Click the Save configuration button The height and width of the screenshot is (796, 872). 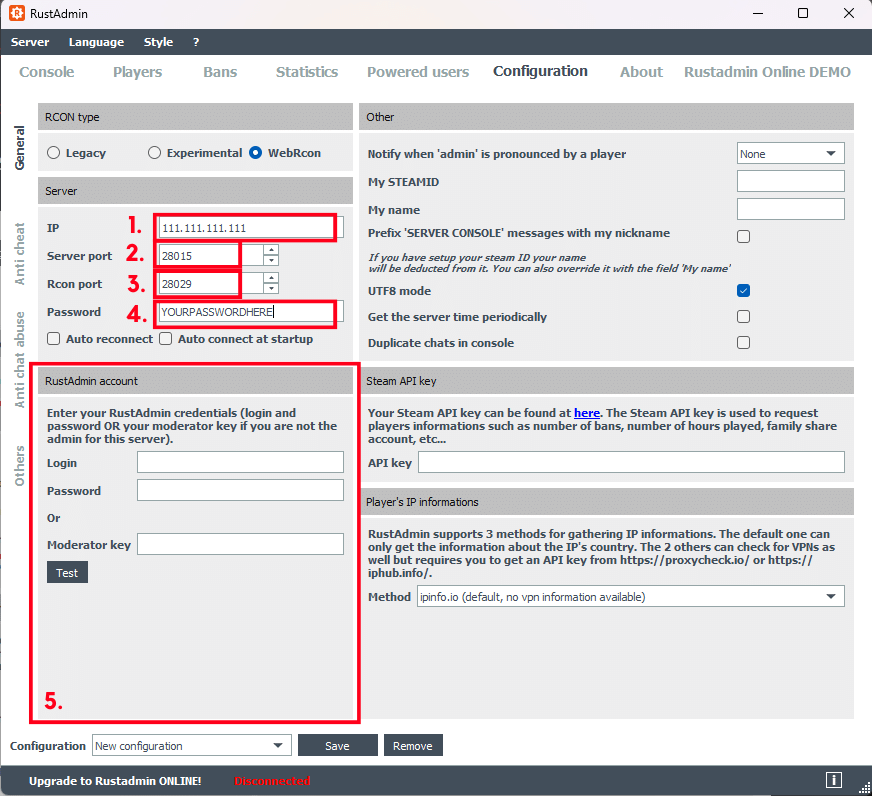[338, 745]
